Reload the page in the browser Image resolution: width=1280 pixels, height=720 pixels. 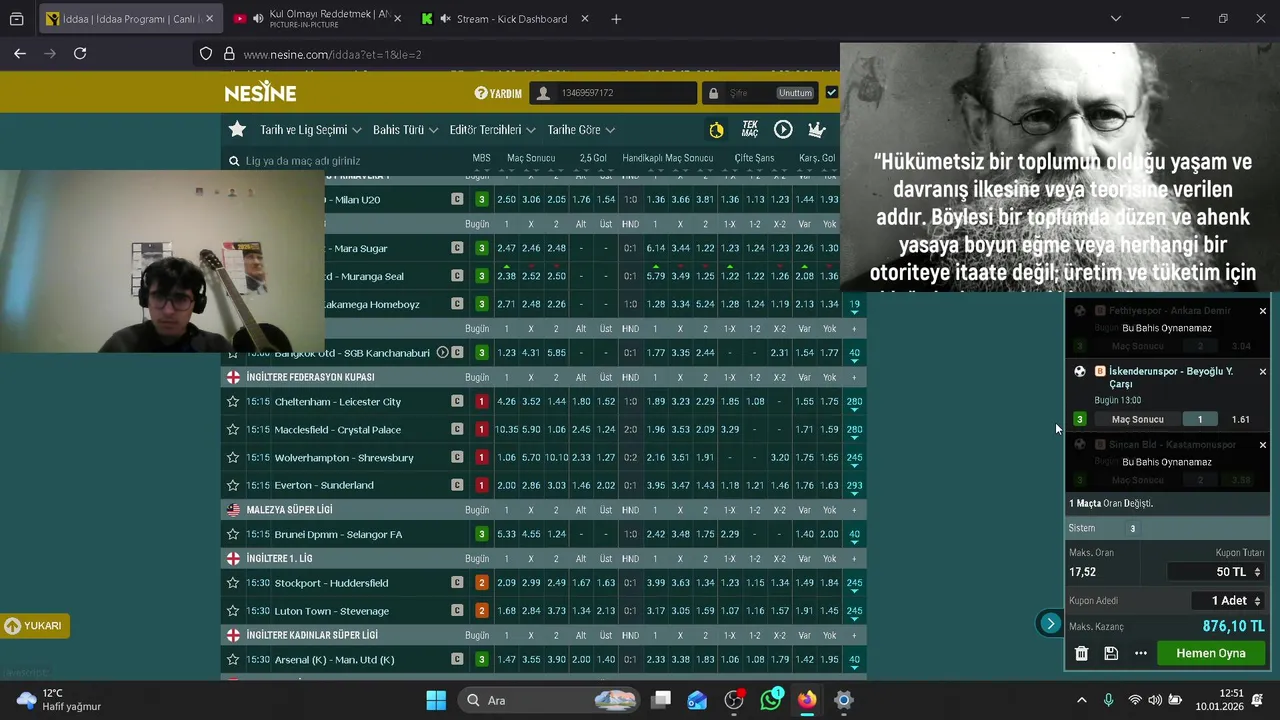click(x=80, y=54)
